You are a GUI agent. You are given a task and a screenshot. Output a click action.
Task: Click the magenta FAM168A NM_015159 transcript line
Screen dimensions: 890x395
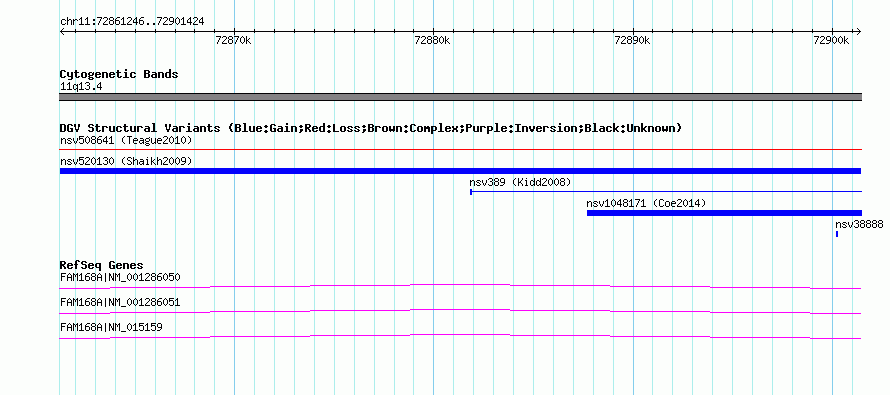click(460, 337)
